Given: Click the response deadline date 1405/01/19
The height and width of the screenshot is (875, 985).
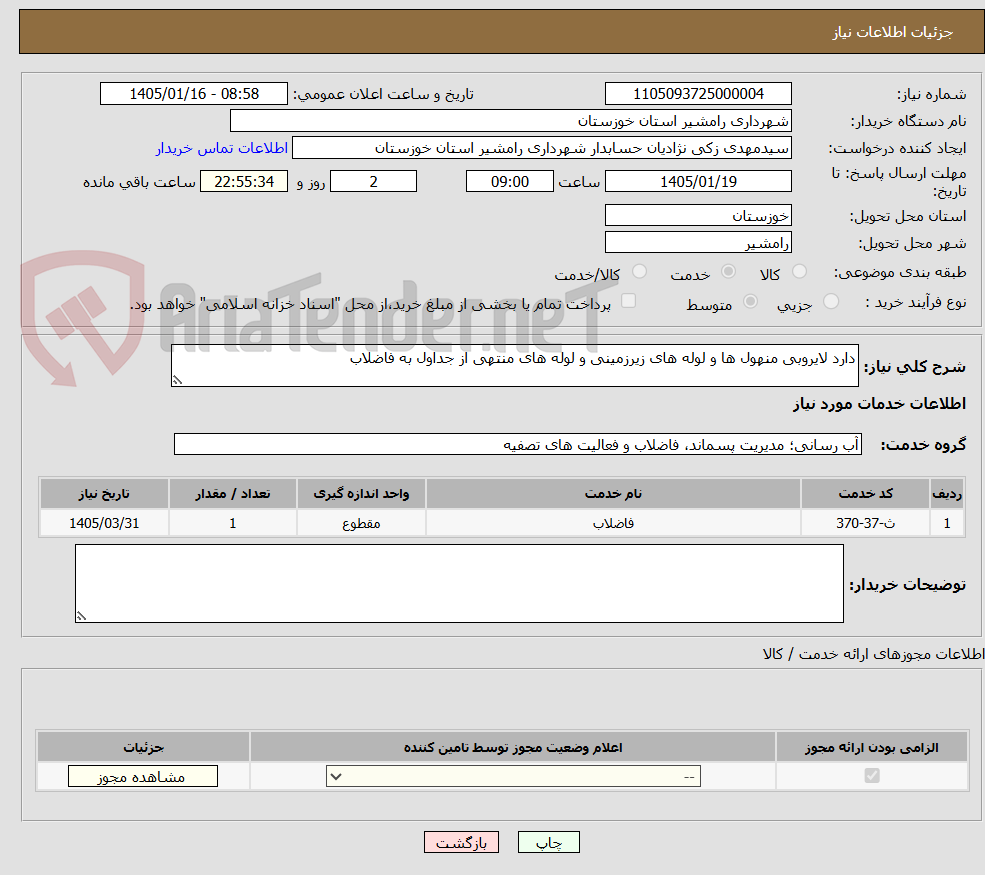Looking at the screenshot, I should tap(698, 182).
